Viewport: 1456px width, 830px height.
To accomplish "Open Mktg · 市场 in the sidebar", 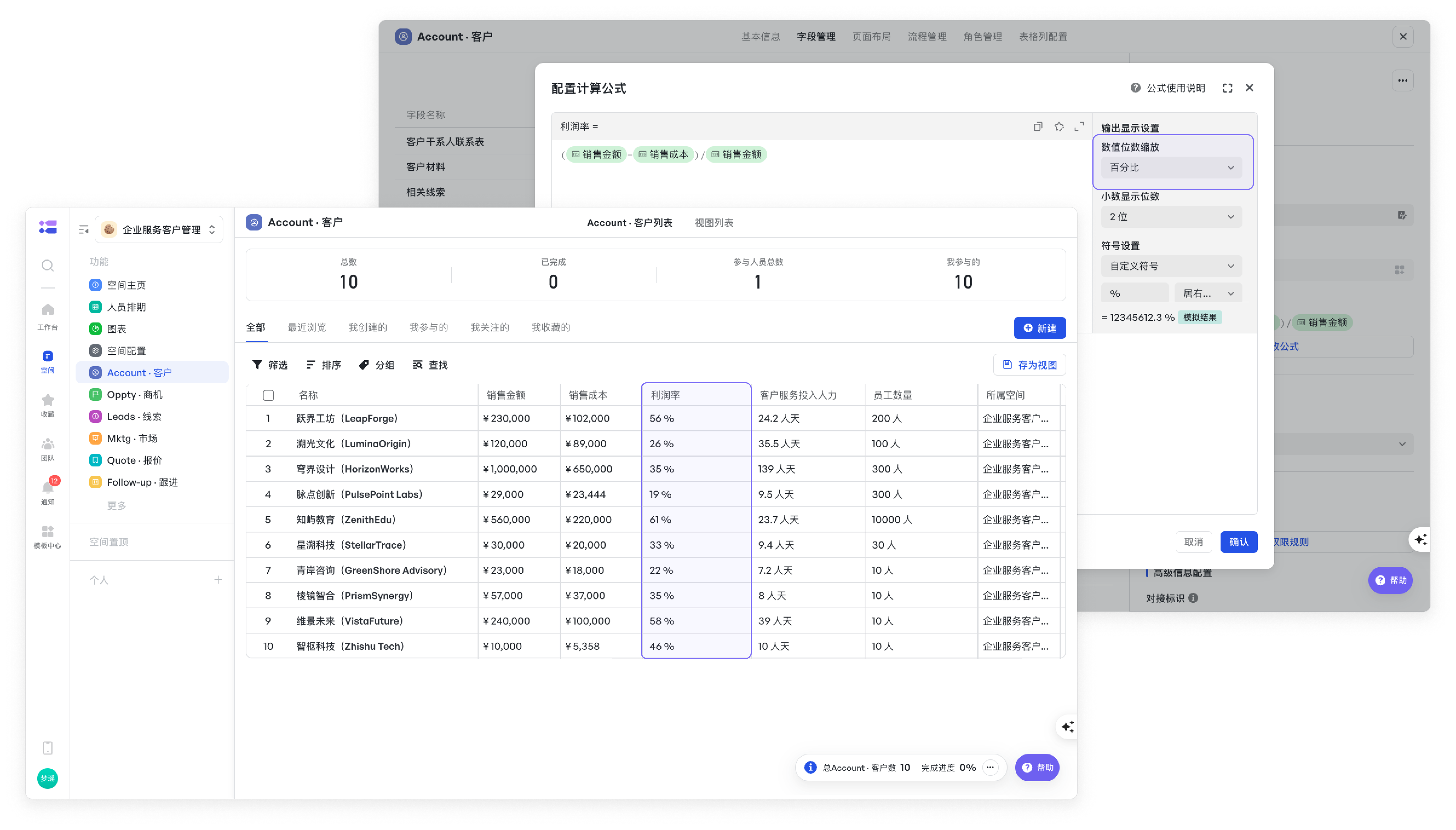I will 152,438.
